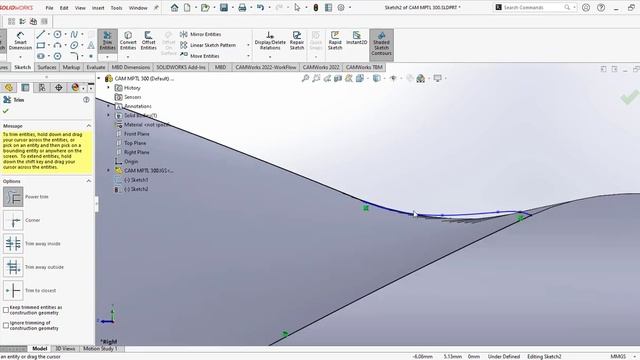This screenshot has height=360, width=640.
Task: Click the Save icon
Action: 224,7
